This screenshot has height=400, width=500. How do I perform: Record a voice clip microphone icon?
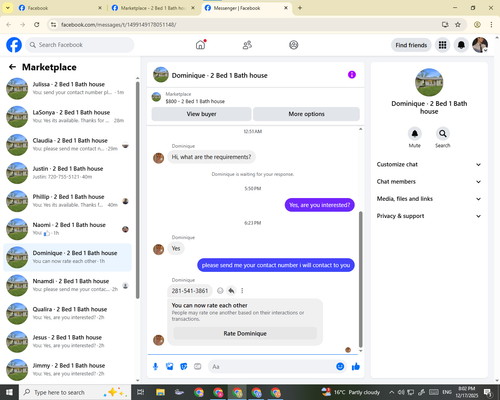155,367
